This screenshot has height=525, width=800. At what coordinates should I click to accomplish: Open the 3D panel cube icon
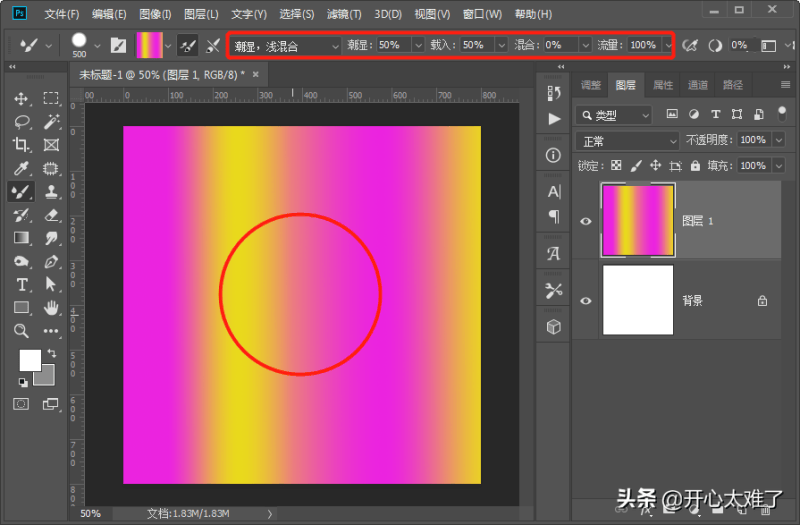[x=554, y=327]
